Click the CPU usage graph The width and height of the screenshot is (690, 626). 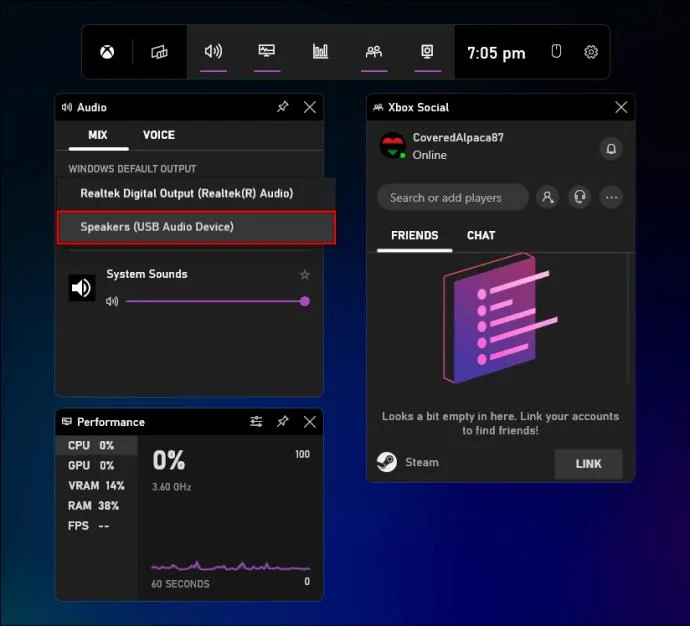(x=230, y=566)
